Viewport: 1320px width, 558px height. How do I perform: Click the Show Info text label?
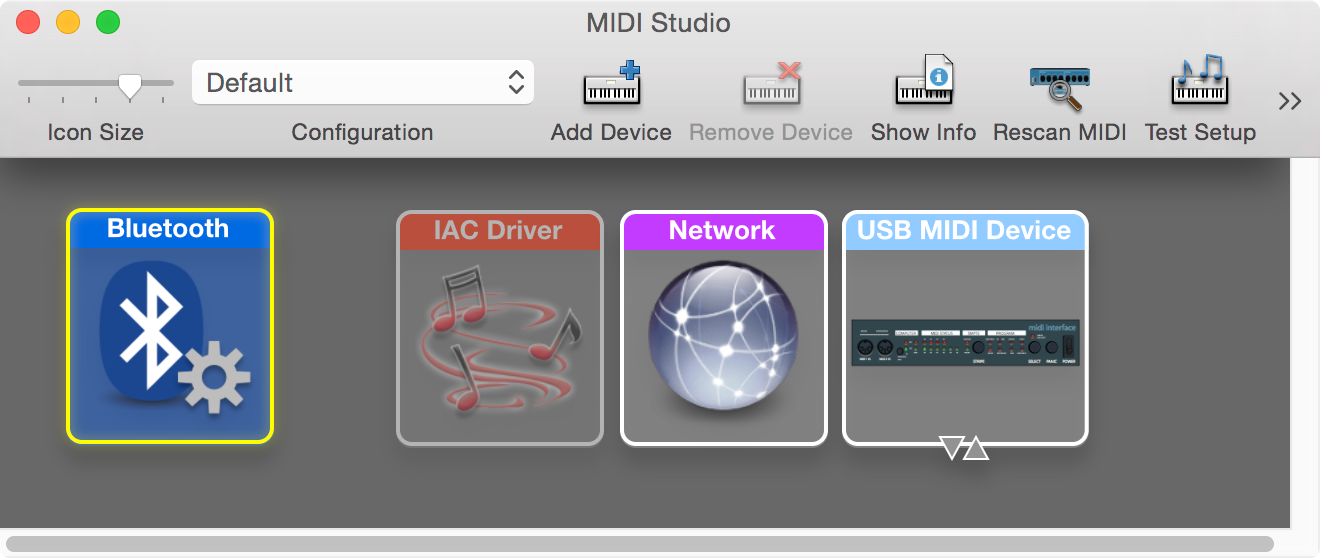click(924, 132)
